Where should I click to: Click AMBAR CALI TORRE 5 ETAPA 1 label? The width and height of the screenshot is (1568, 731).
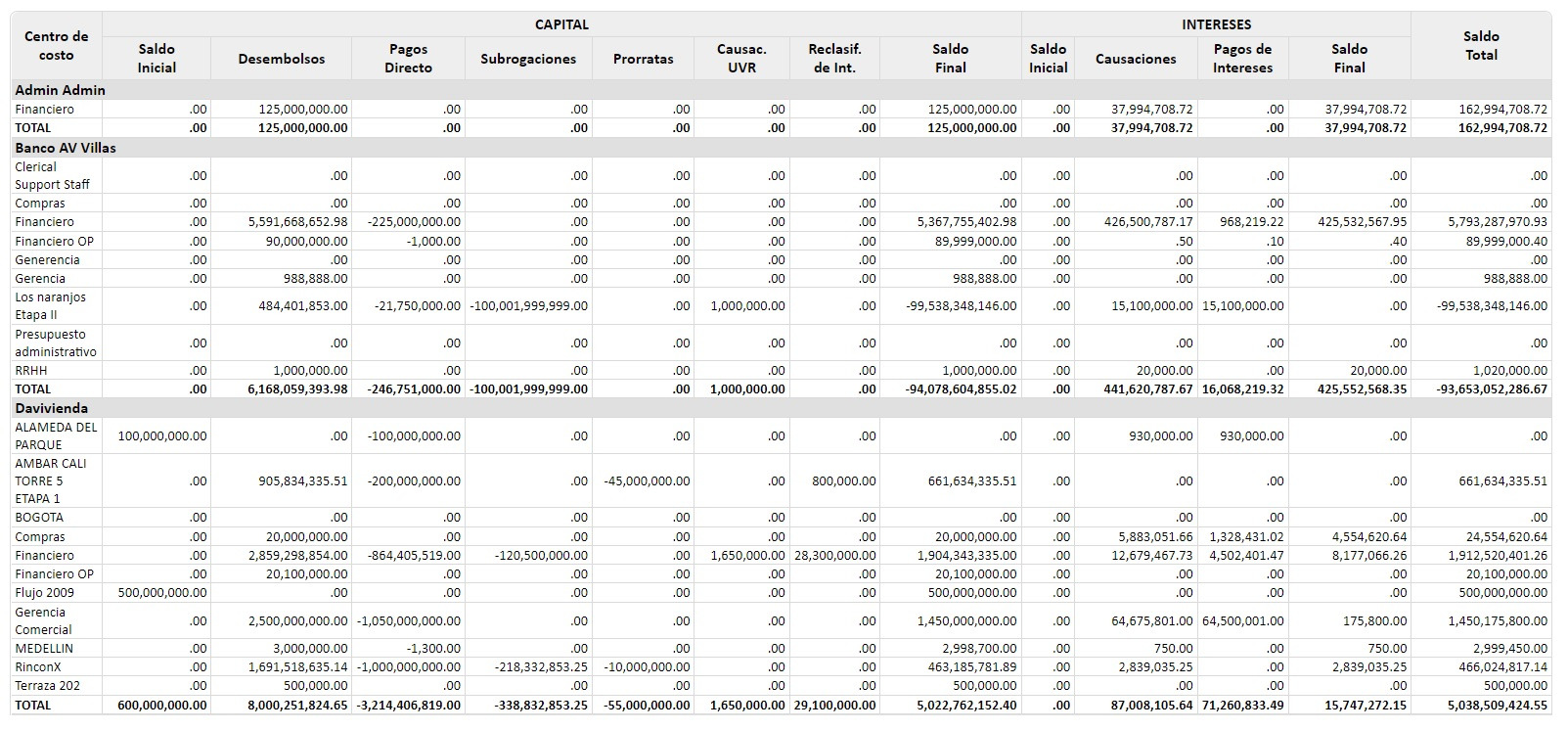point(51,481)
